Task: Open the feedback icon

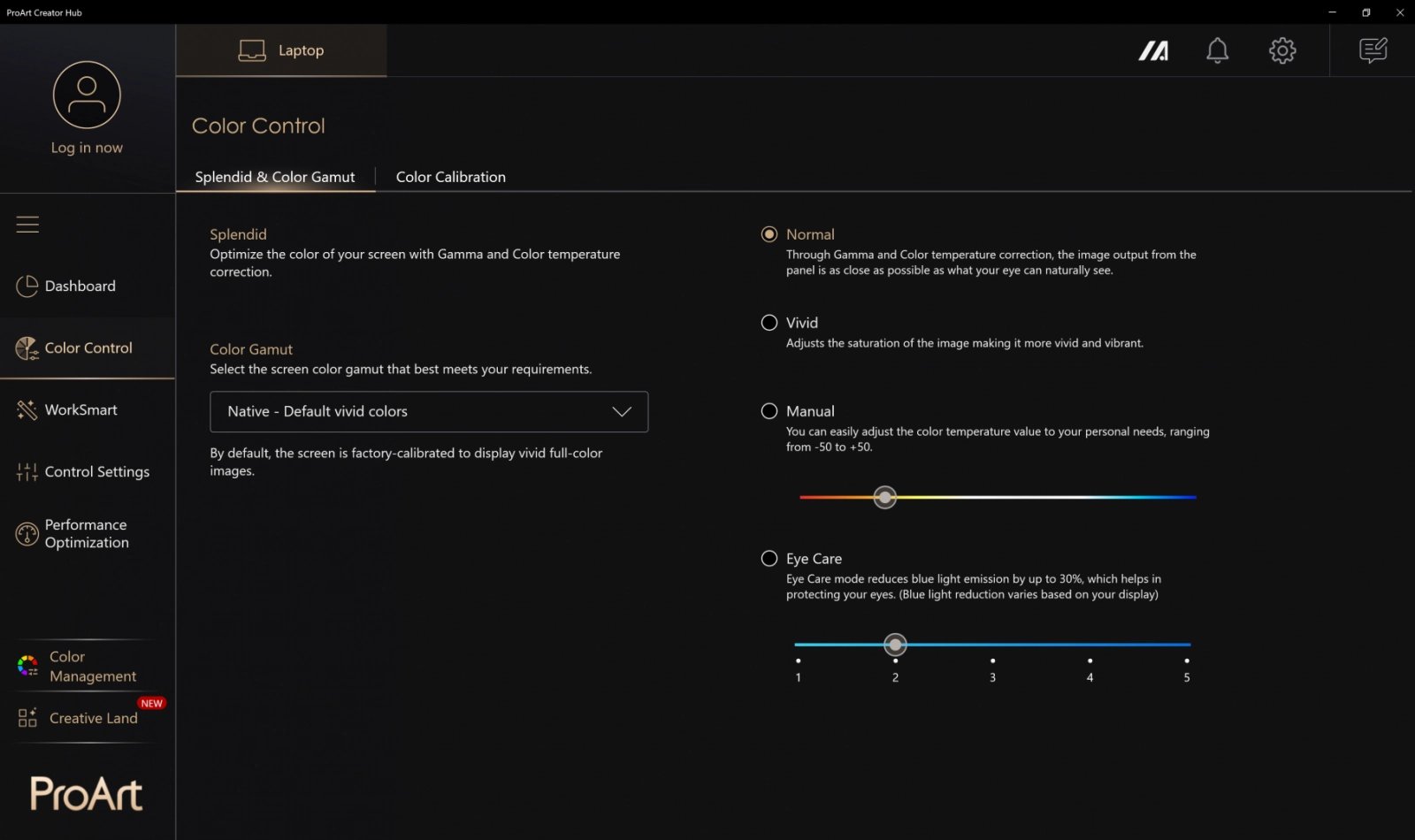Action: 1372,50
